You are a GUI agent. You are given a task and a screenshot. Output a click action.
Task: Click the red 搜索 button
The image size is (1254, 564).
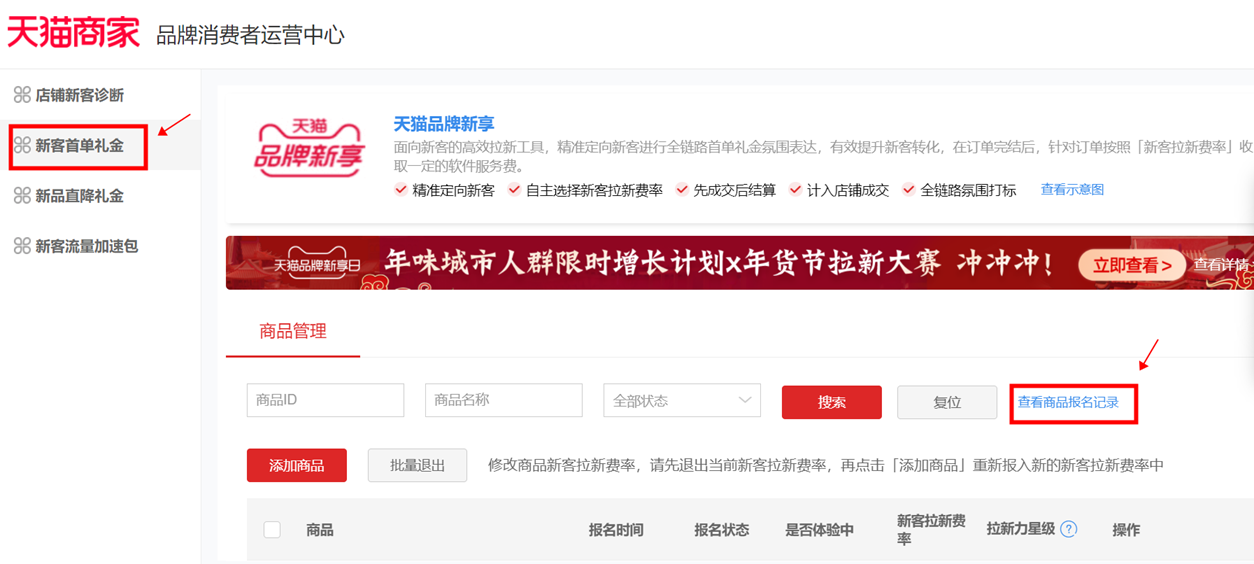point(832,402)
